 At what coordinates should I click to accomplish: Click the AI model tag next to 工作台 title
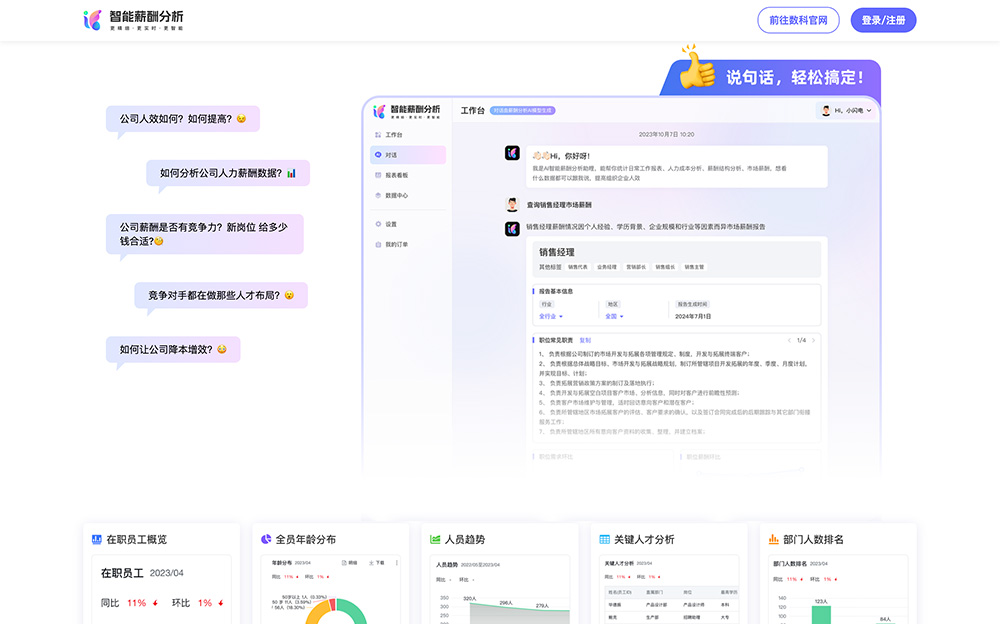point(522,110)
